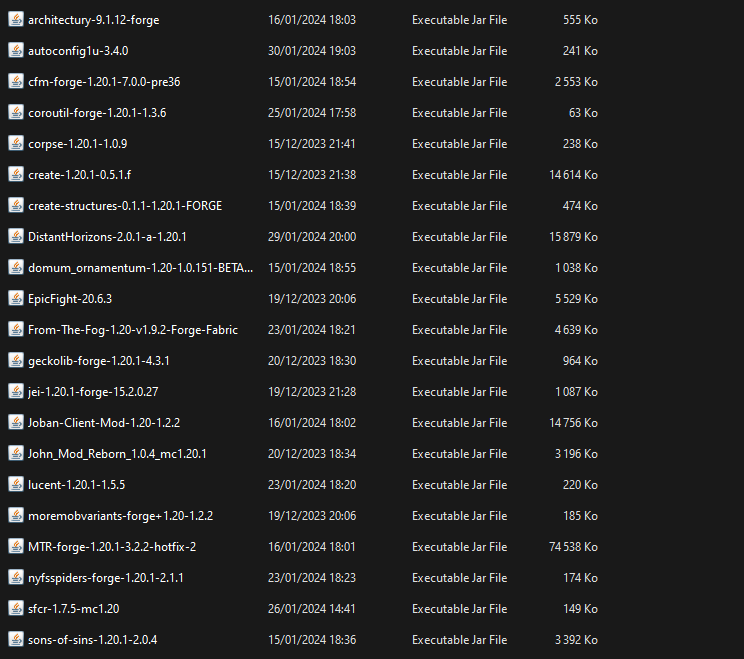Select file name create-structures-0.1.1-1.20.1-FORGE

click(x=125, y=206)
